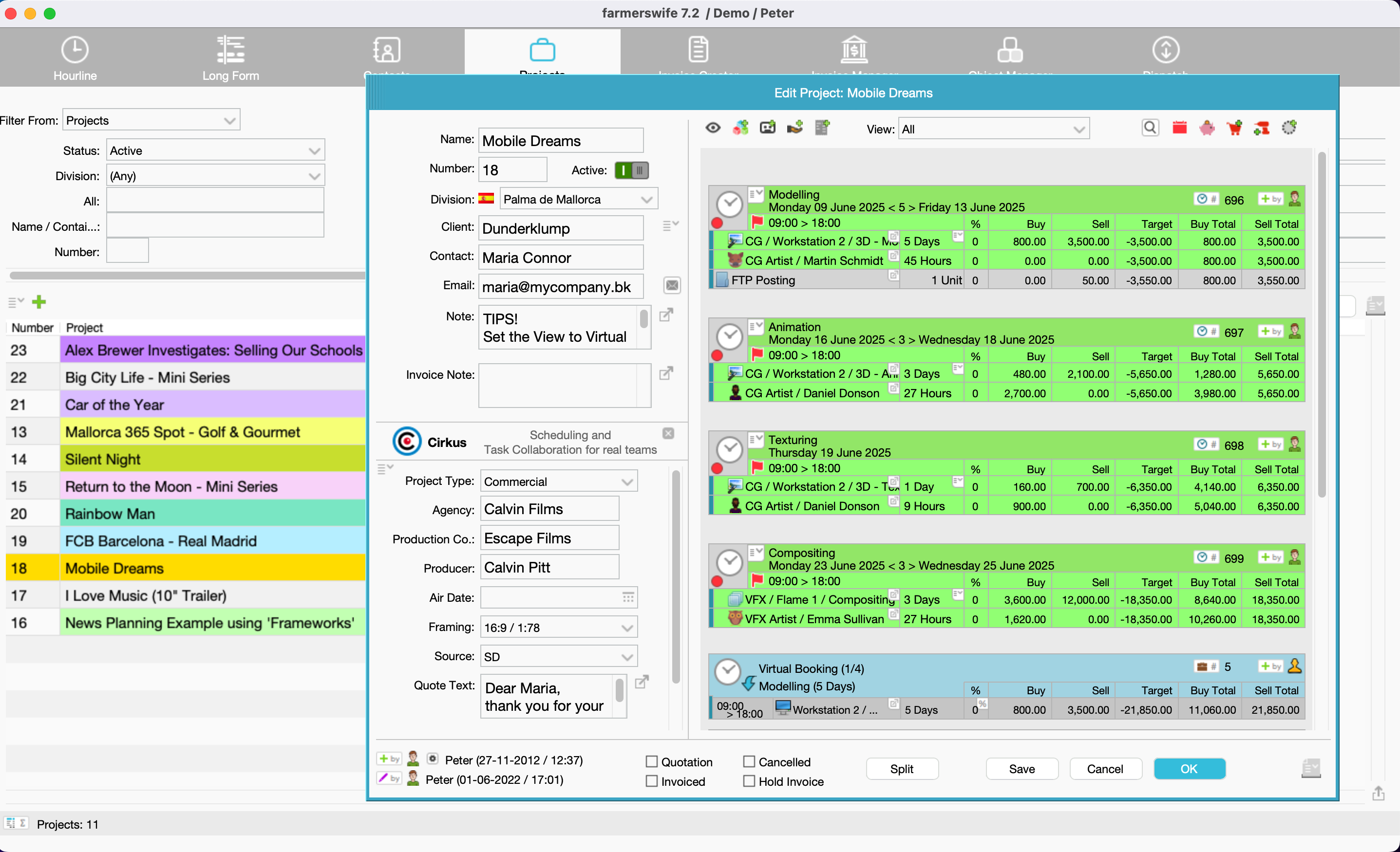Click the Client name input field
Screen dimensions: 1400x852
coord(560,228)
